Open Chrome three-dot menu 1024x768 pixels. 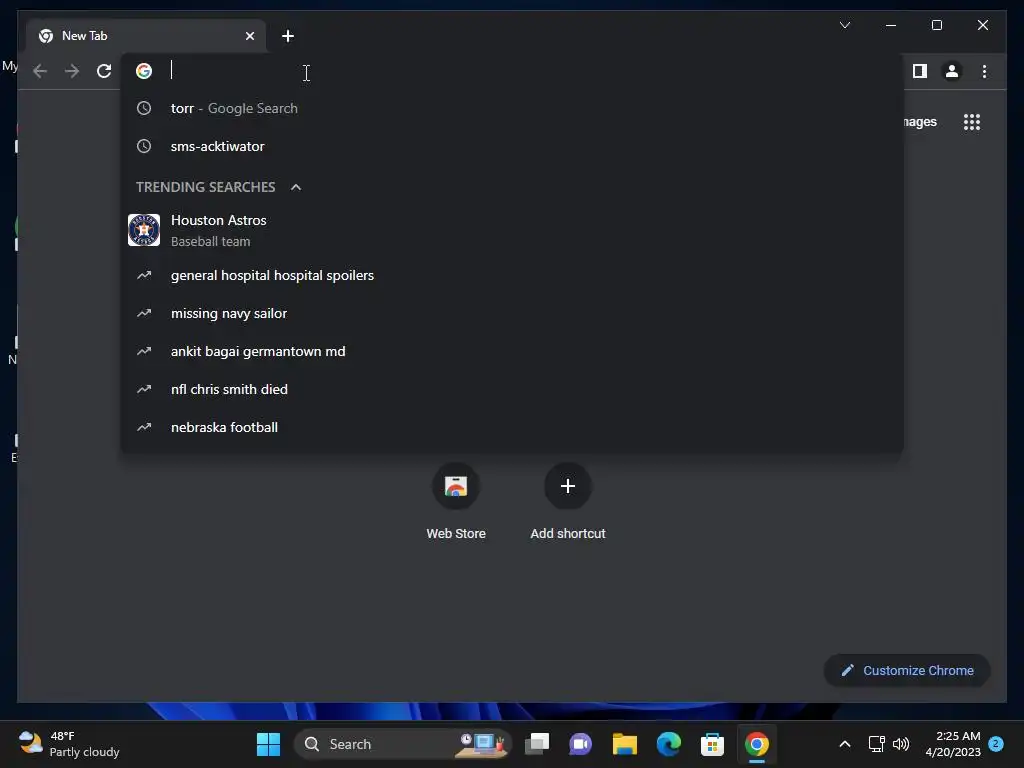coord(984,71)
